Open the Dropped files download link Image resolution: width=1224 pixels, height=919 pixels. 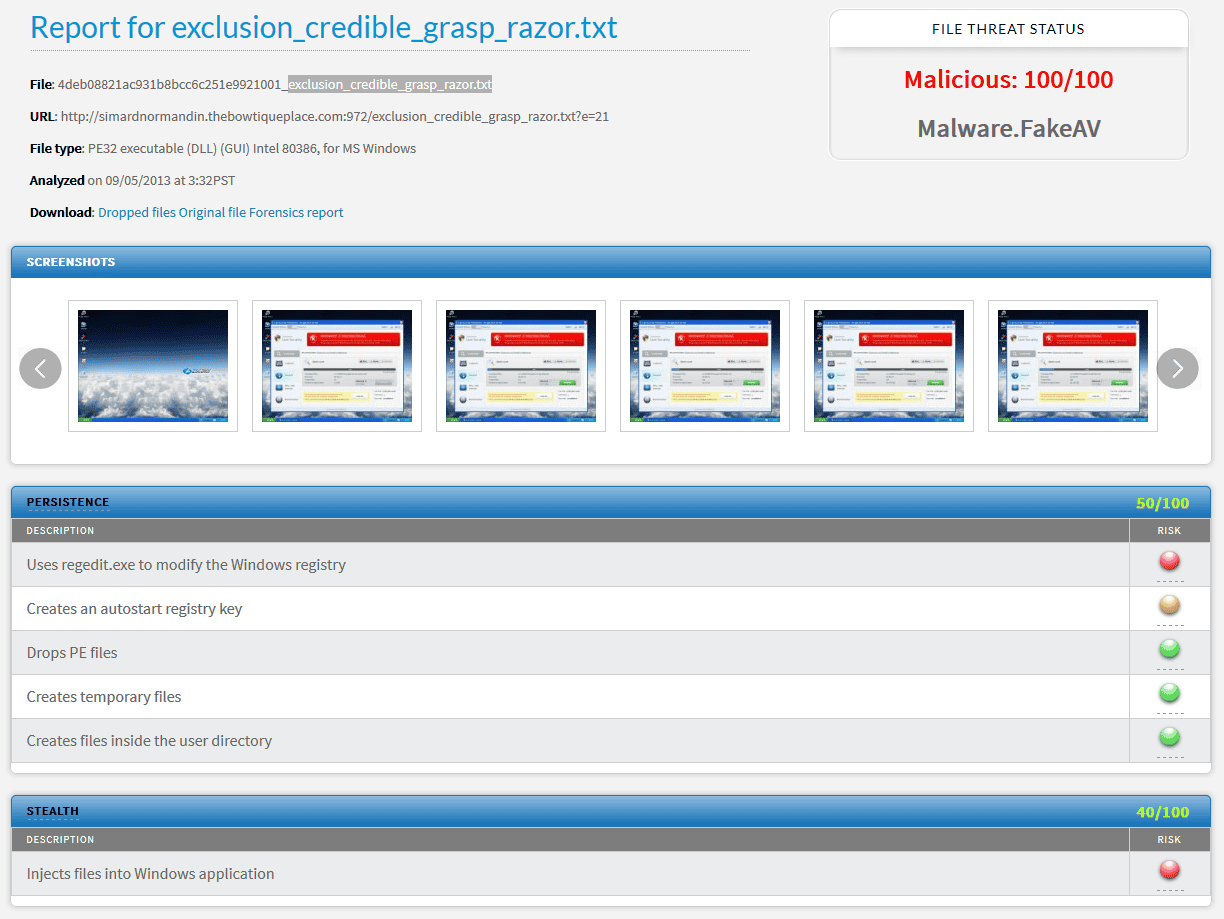pyautogui.click(x=137, y=212)
